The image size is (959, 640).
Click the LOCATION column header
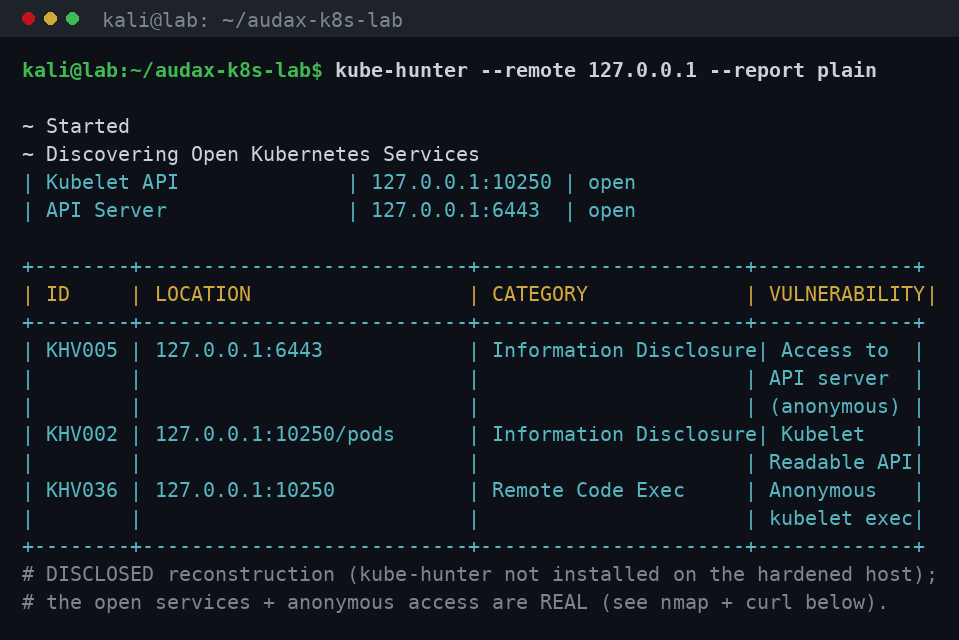202,294
